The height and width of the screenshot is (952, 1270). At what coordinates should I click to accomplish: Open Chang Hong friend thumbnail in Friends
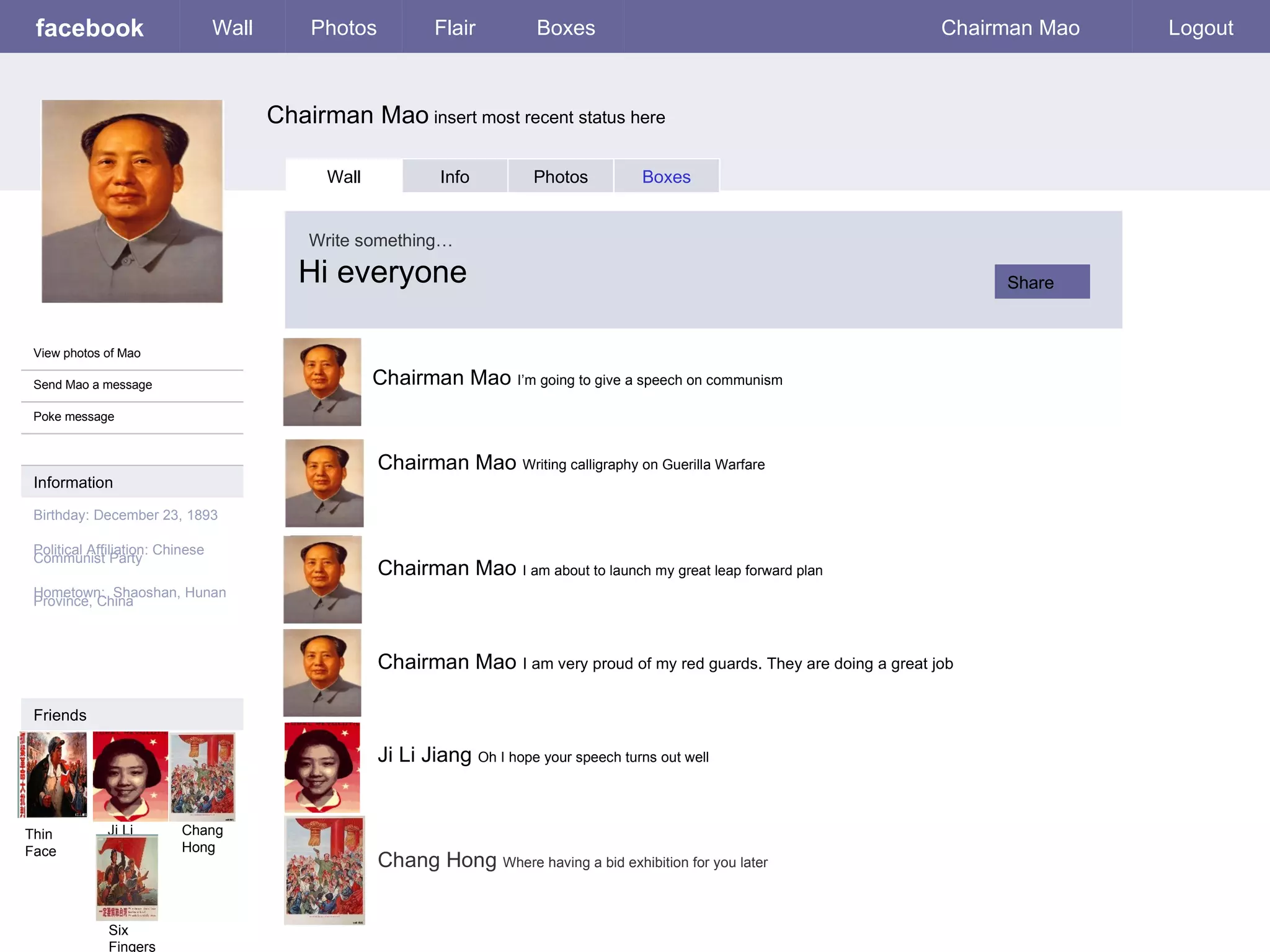coord(203,776)
